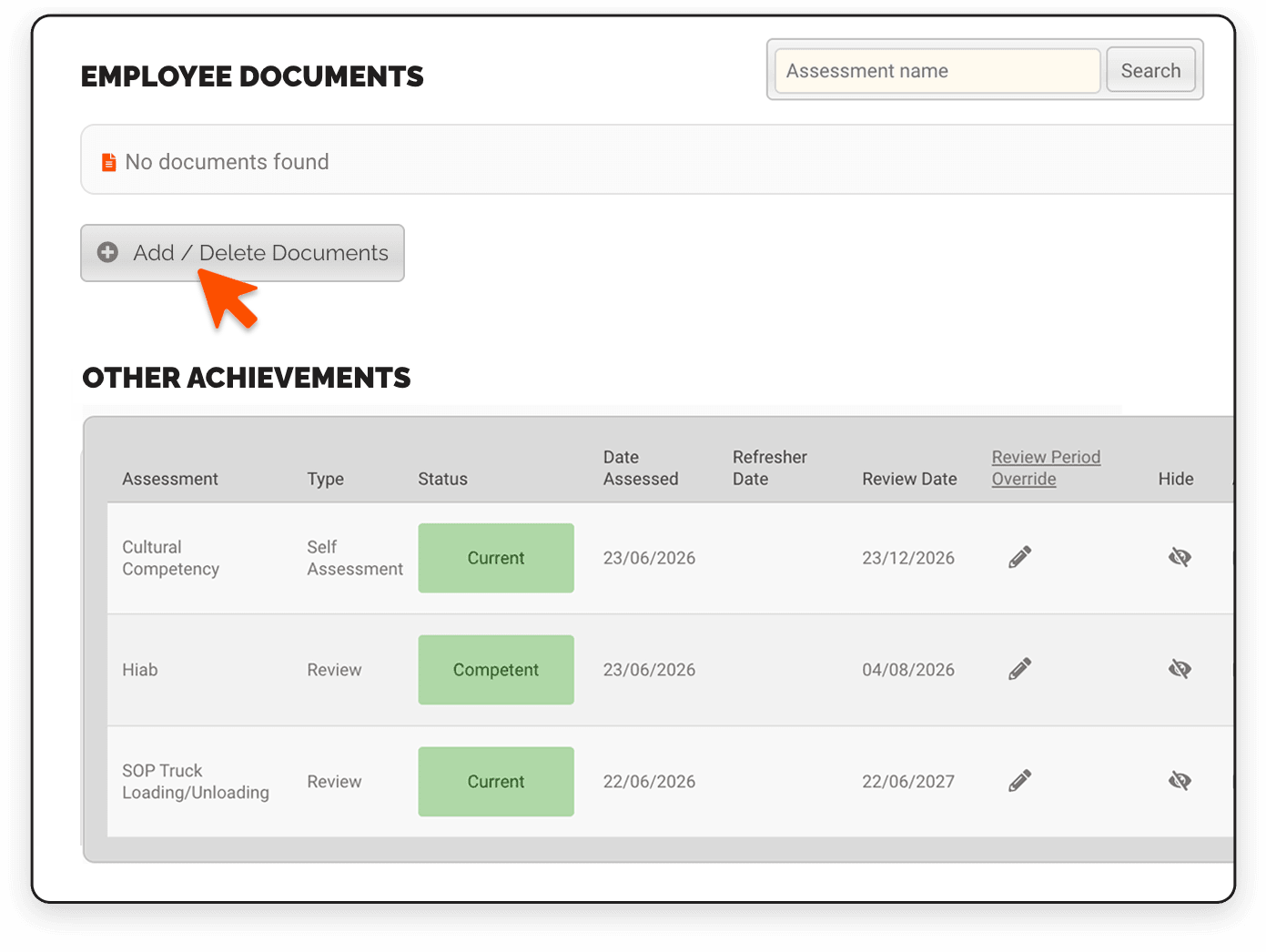Click the Hide column header
The height and width of the screenshot is (952, 1266).
click(1176, 479)
